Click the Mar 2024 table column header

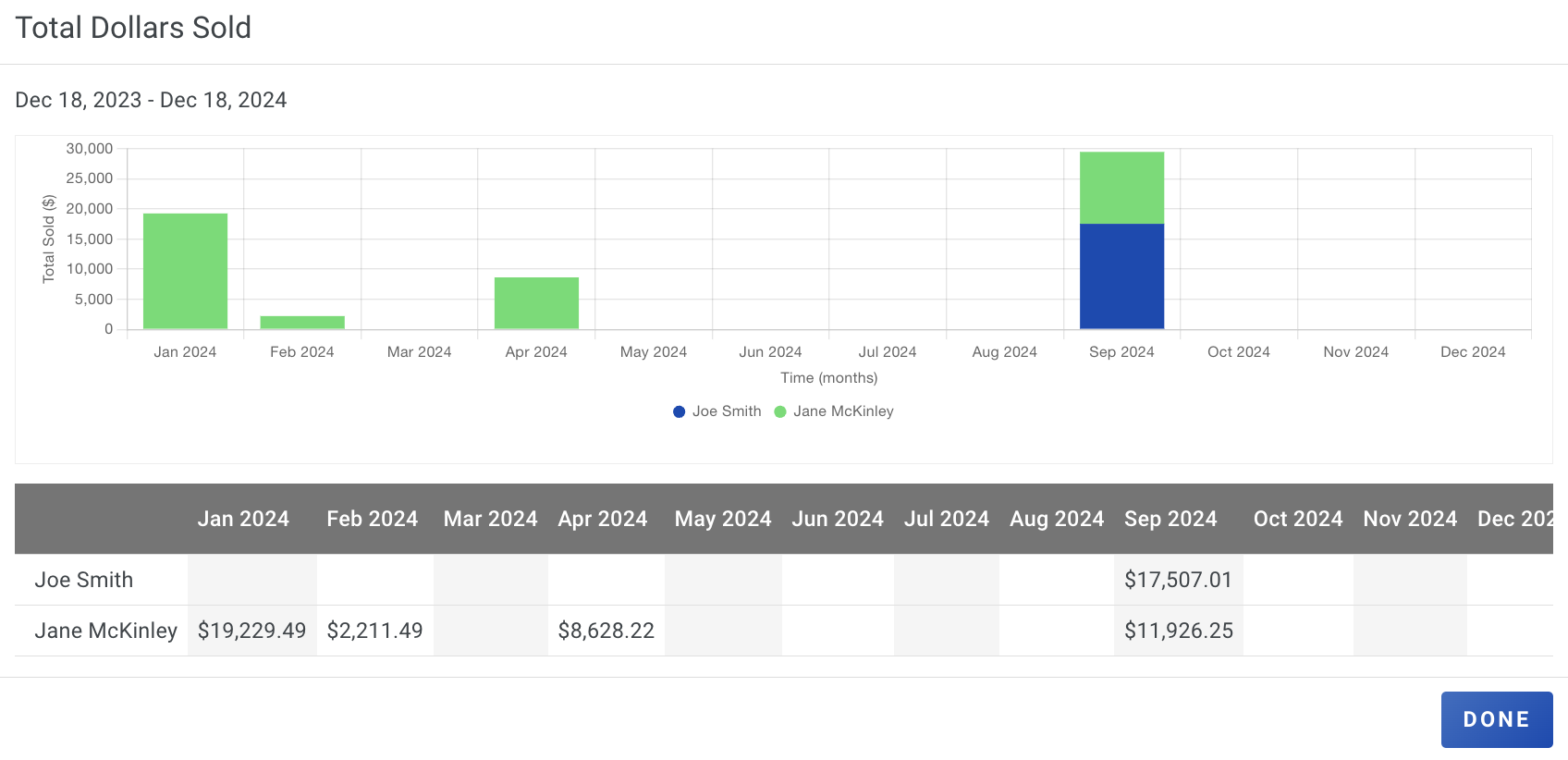click(491, 519)
